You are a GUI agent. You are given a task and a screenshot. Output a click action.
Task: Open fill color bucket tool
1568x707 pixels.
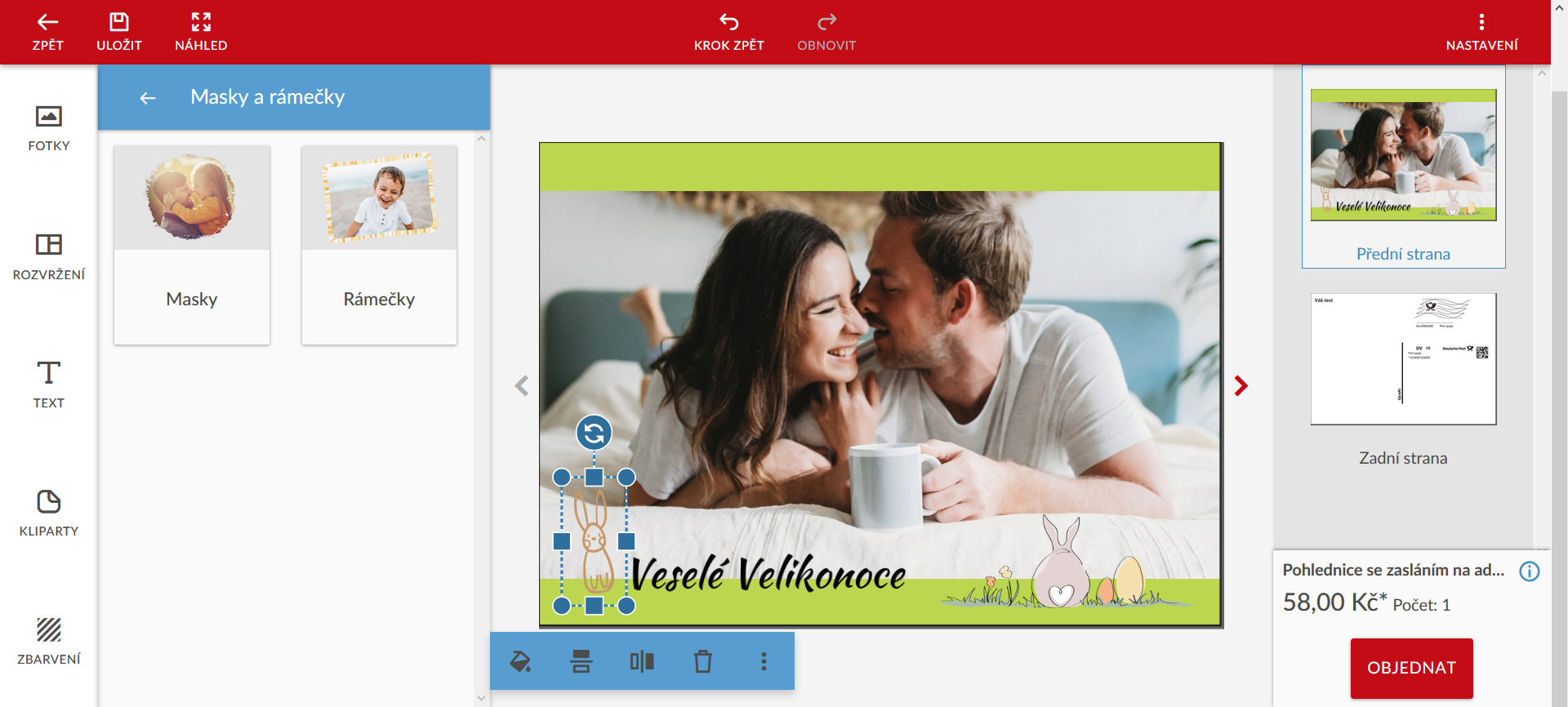pos(520,661)
